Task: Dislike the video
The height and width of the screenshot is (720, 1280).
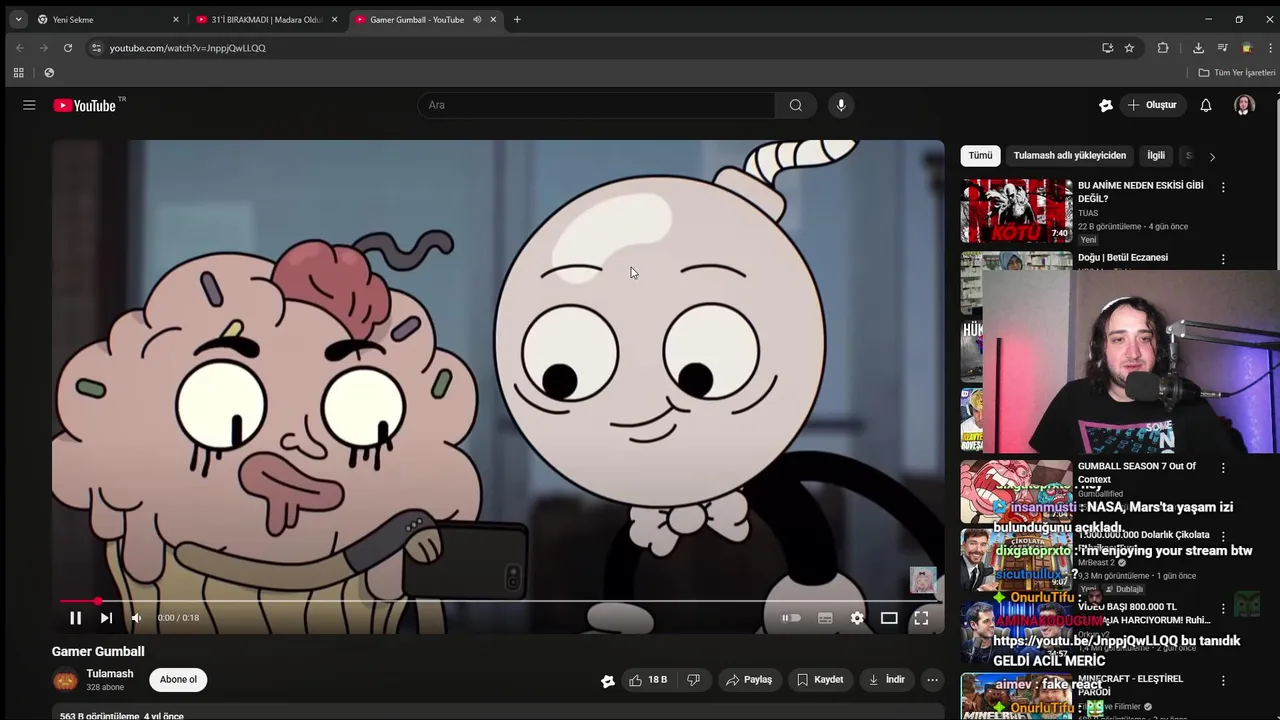Action: (693, 680)
